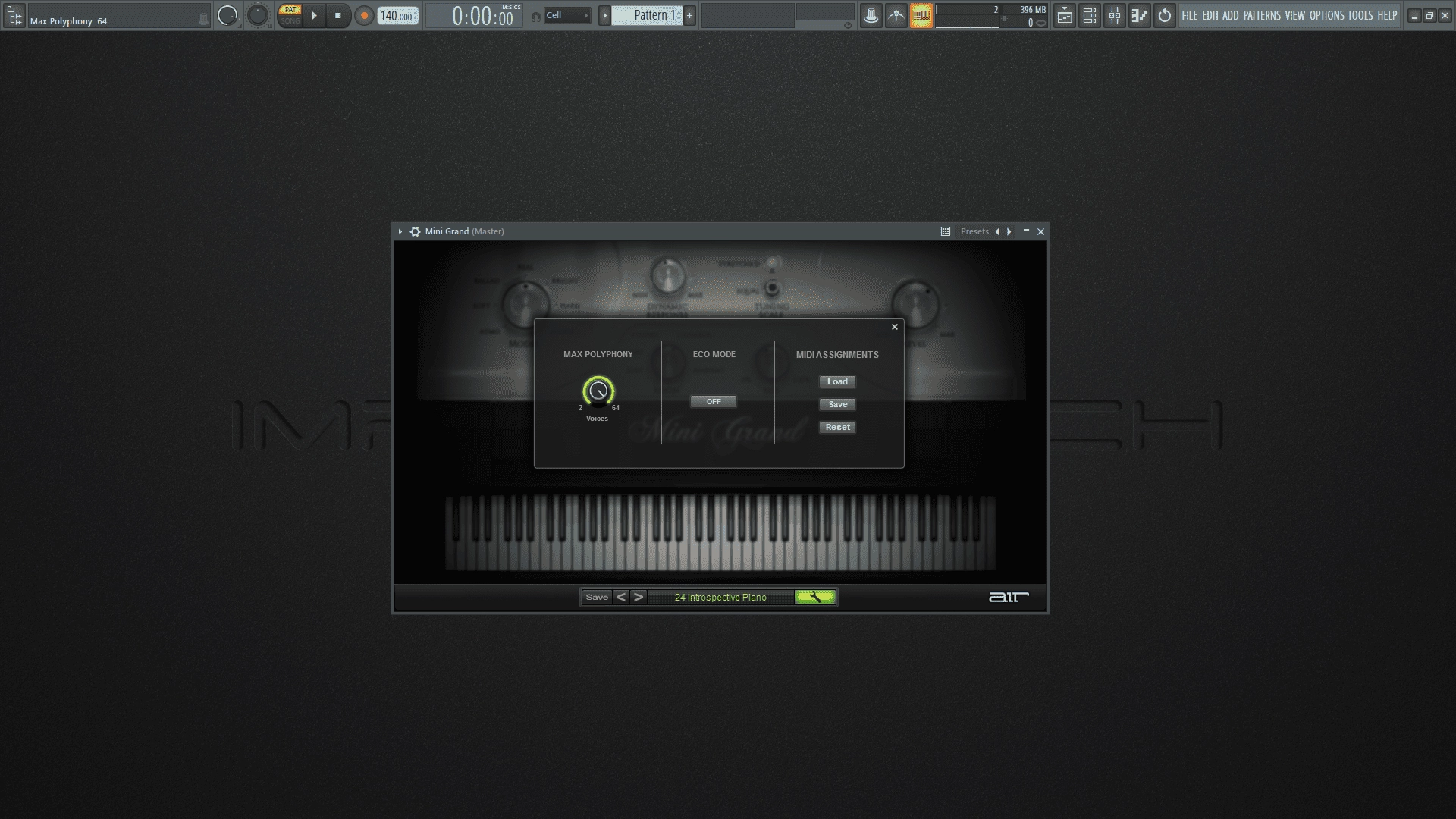Go to next preset arrow in title bar
1456x819 pixels.
pyautogui.click(x=1009, y=231)
